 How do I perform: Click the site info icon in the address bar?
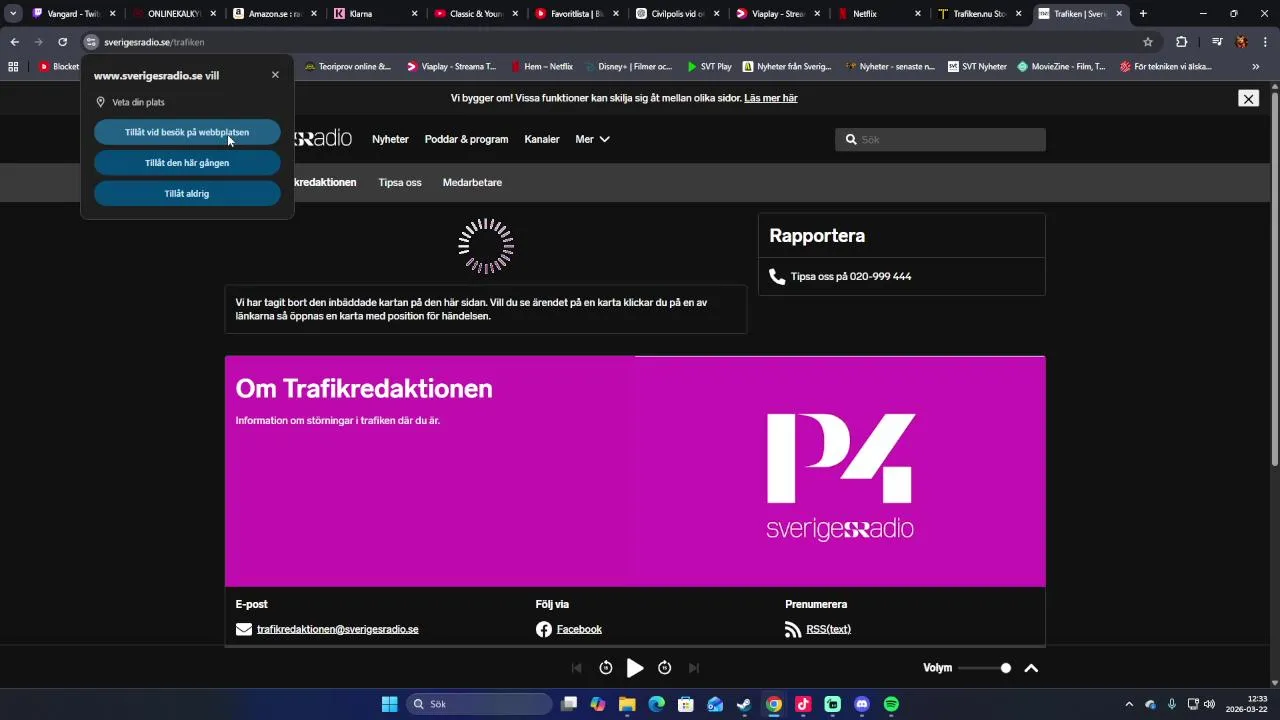[91, 42]
